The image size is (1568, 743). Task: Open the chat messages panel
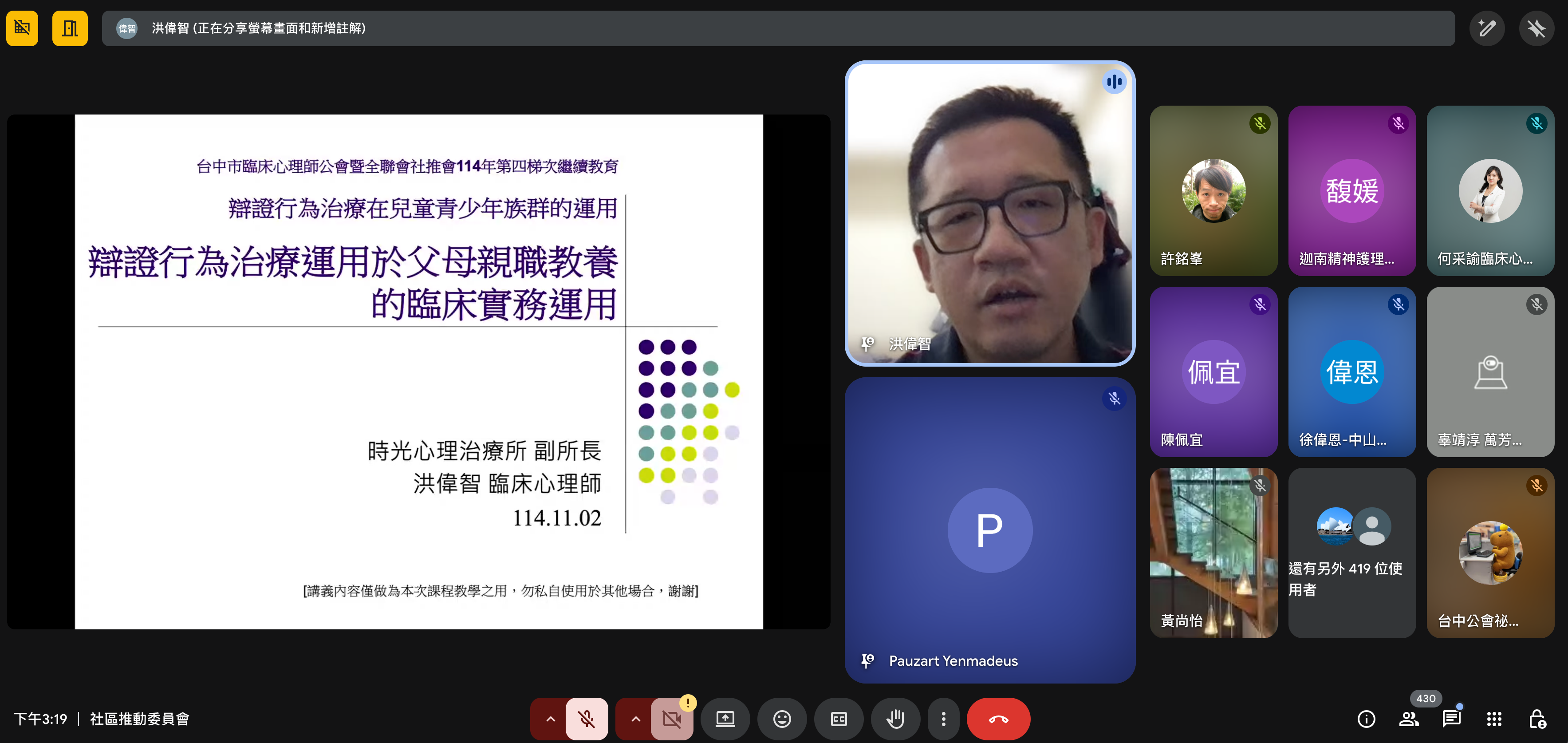point(1451,719)
